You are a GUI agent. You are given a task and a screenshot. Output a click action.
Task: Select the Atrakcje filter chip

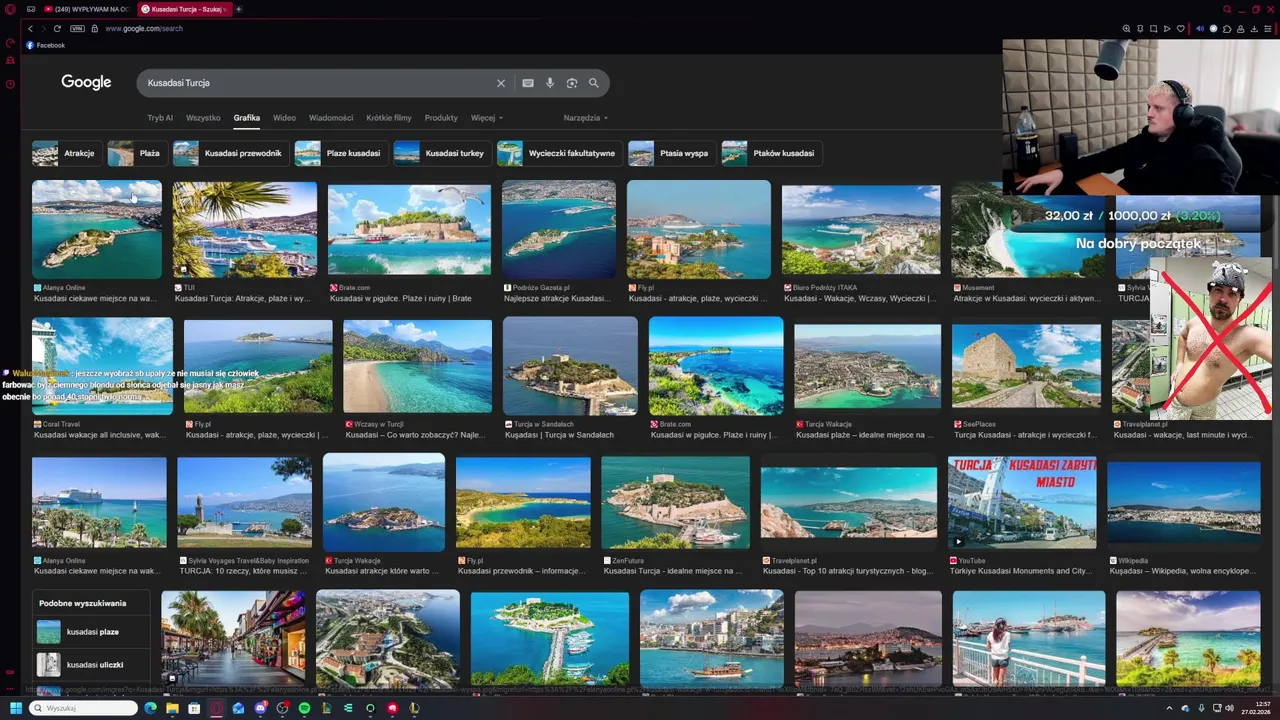coord(66,153)
